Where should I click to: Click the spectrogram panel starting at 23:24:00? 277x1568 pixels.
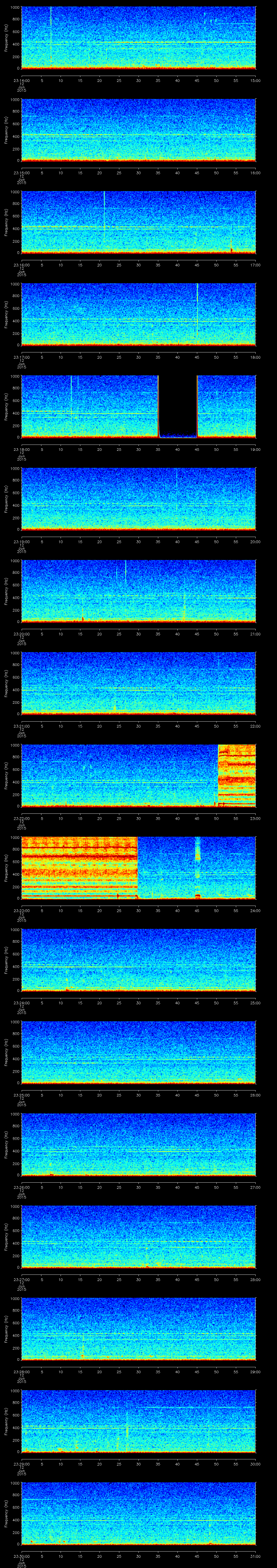[138, 960]
